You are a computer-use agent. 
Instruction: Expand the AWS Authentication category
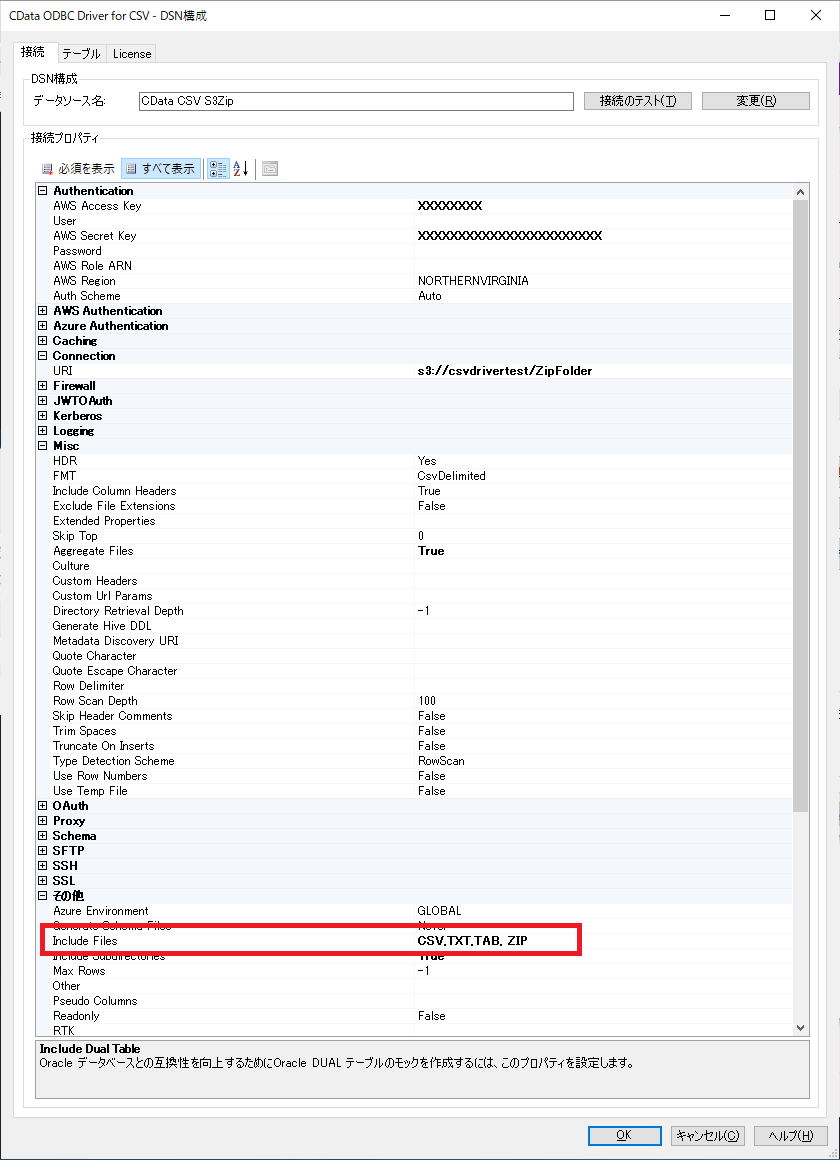[x=43, y=311]
